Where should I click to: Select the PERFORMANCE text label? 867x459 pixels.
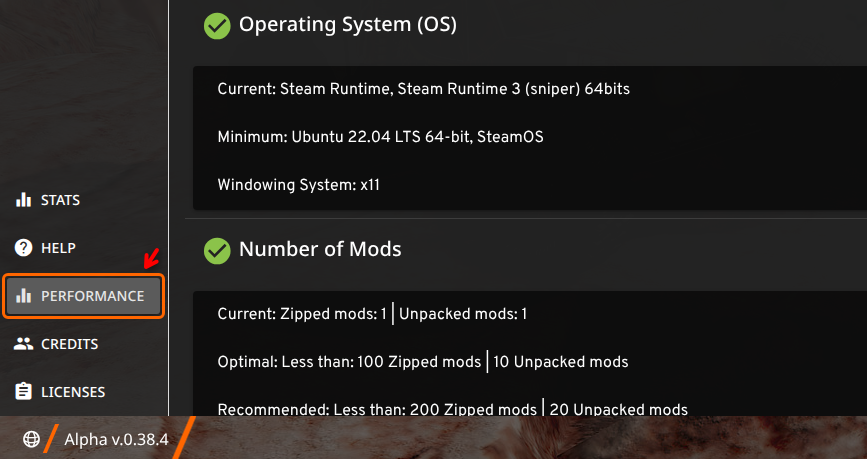coord(92,296)
